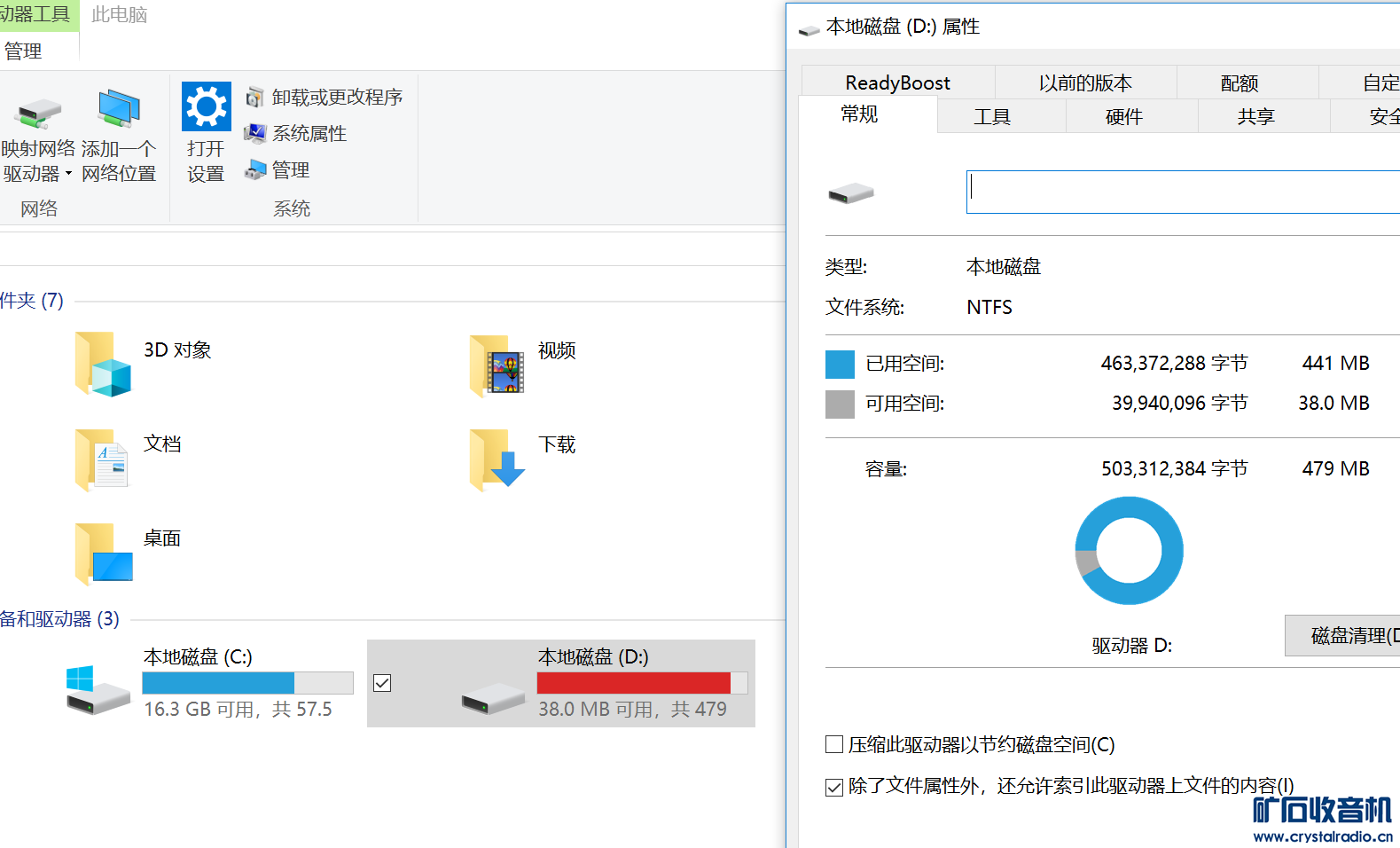The height and width of the screenshot is (848, 1400).
Task: Collapse the Devices and drives (3) header
Action: (59, 619)
